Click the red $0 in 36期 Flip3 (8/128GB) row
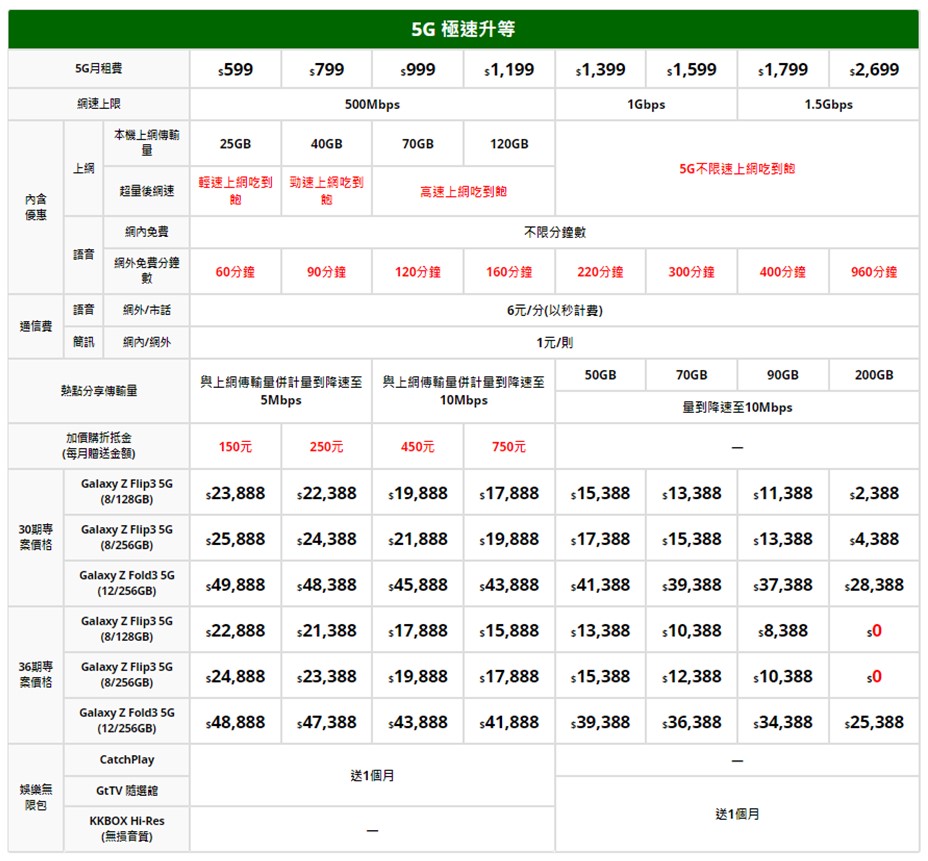The width and height of the screenshot is (928, 861). click(874, 630)
